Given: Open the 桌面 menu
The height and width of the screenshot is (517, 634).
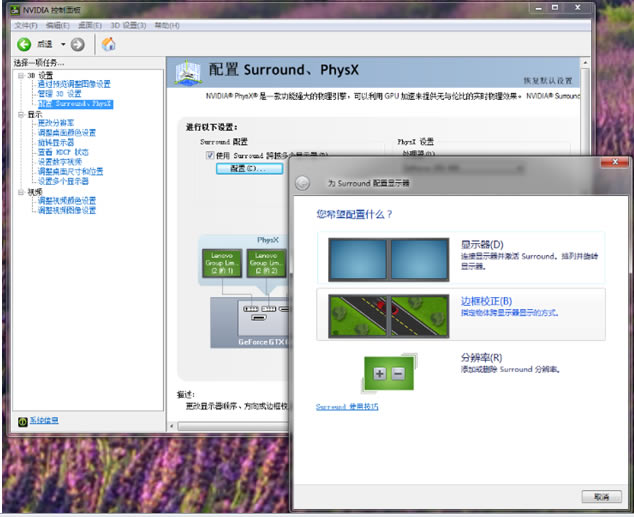Looking at the screenshot, I should pos(90,25).
